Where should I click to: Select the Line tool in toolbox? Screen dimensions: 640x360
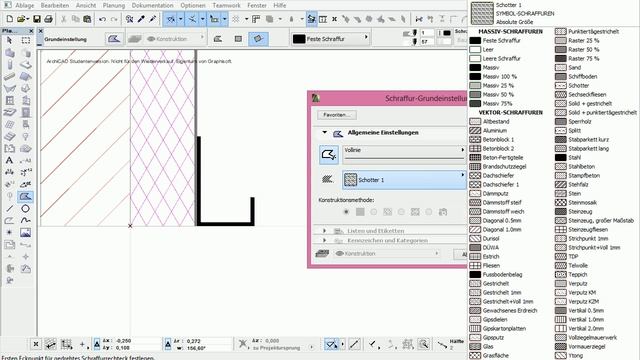click(9, 209)
